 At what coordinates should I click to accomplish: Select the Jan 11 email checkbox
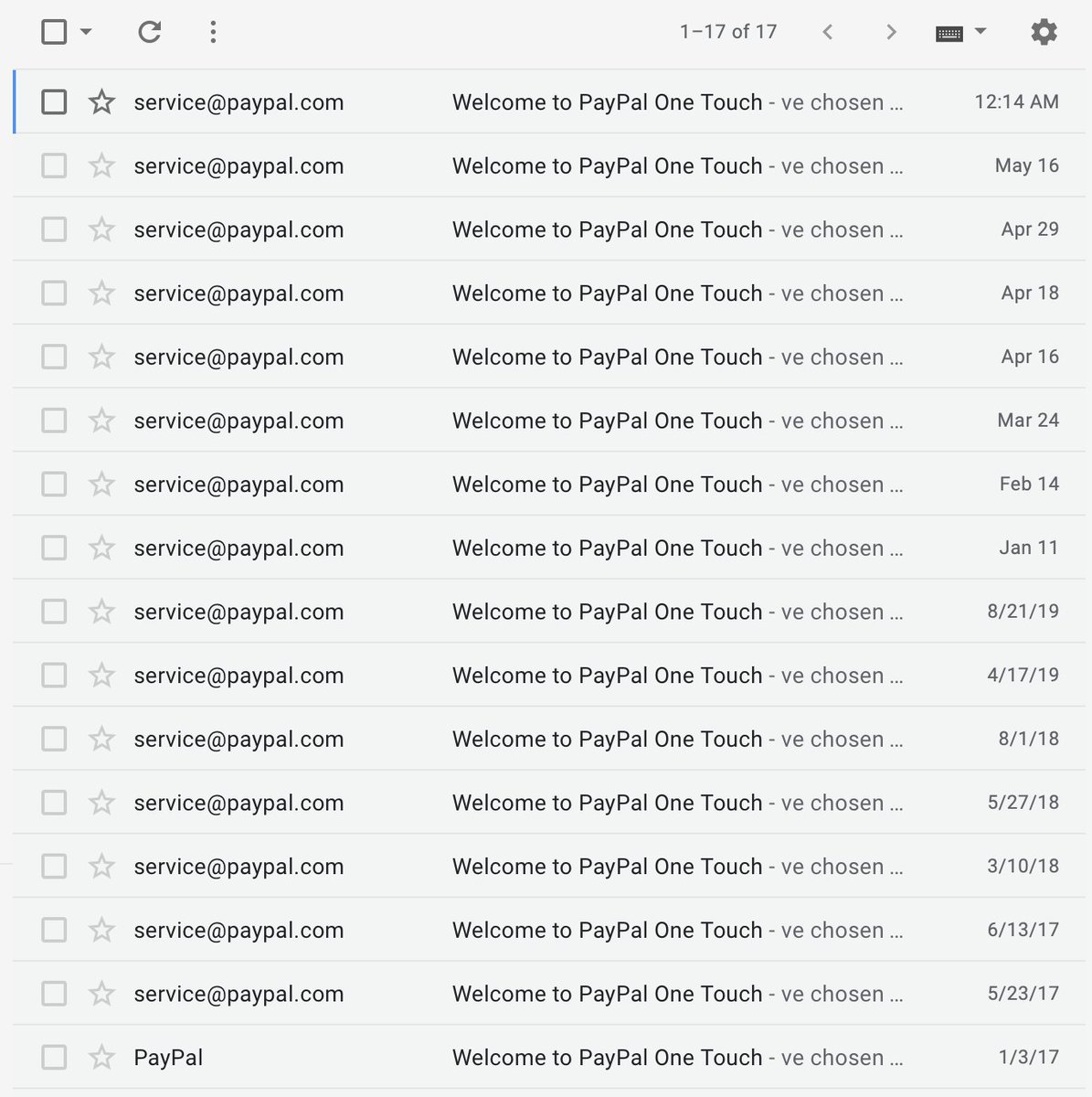pos(54,548)
